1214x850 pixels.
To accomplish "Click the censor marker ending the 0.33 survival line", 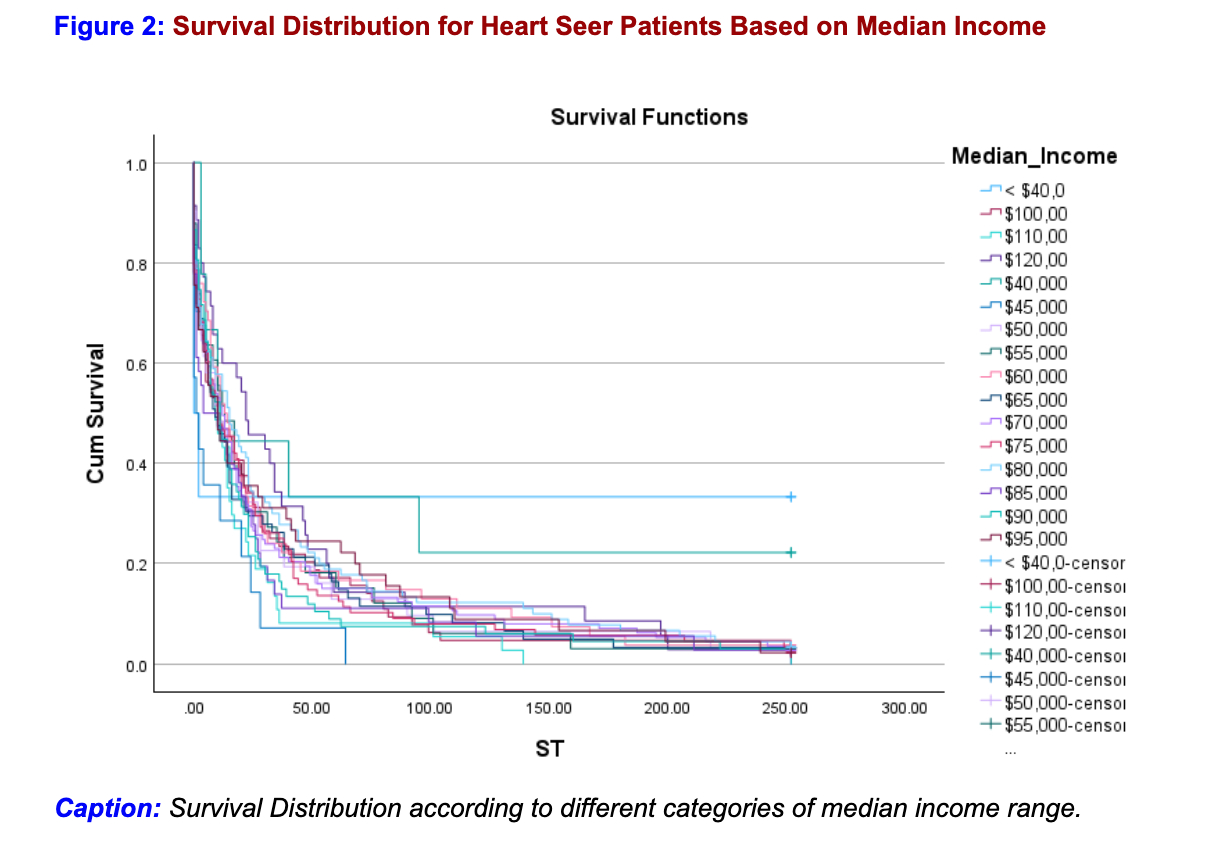I will (791, 496).
